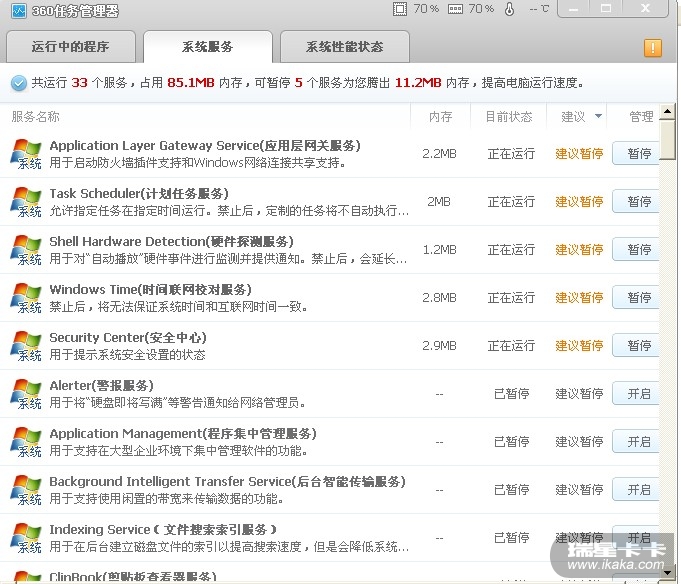The image size is (681, 584).
Task: Click the blue checkmark status icon
Action: pyautogui.click(x=19, y=83)
